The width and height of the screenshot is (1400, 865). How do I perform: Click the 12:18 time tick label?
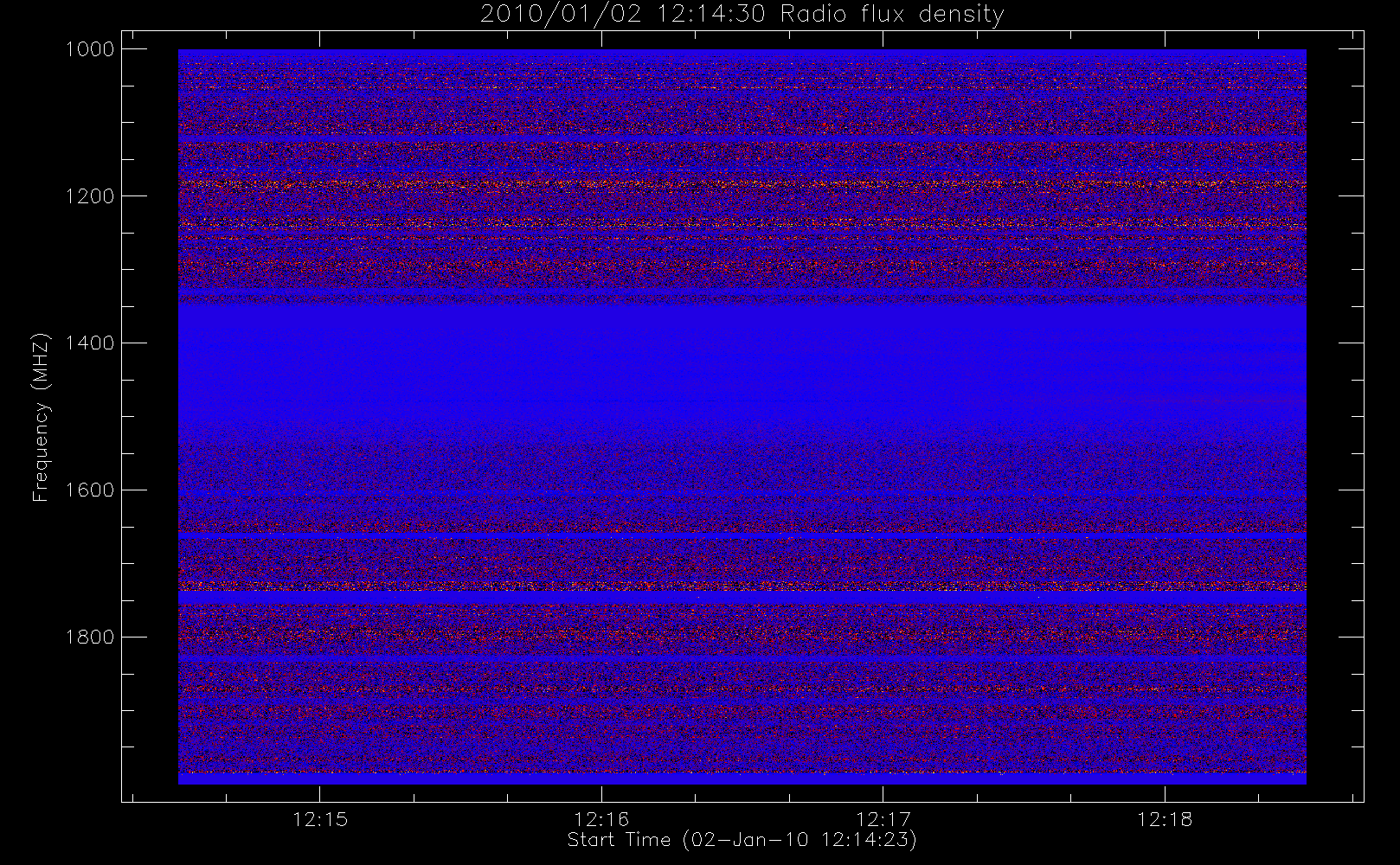point(1165,819)
